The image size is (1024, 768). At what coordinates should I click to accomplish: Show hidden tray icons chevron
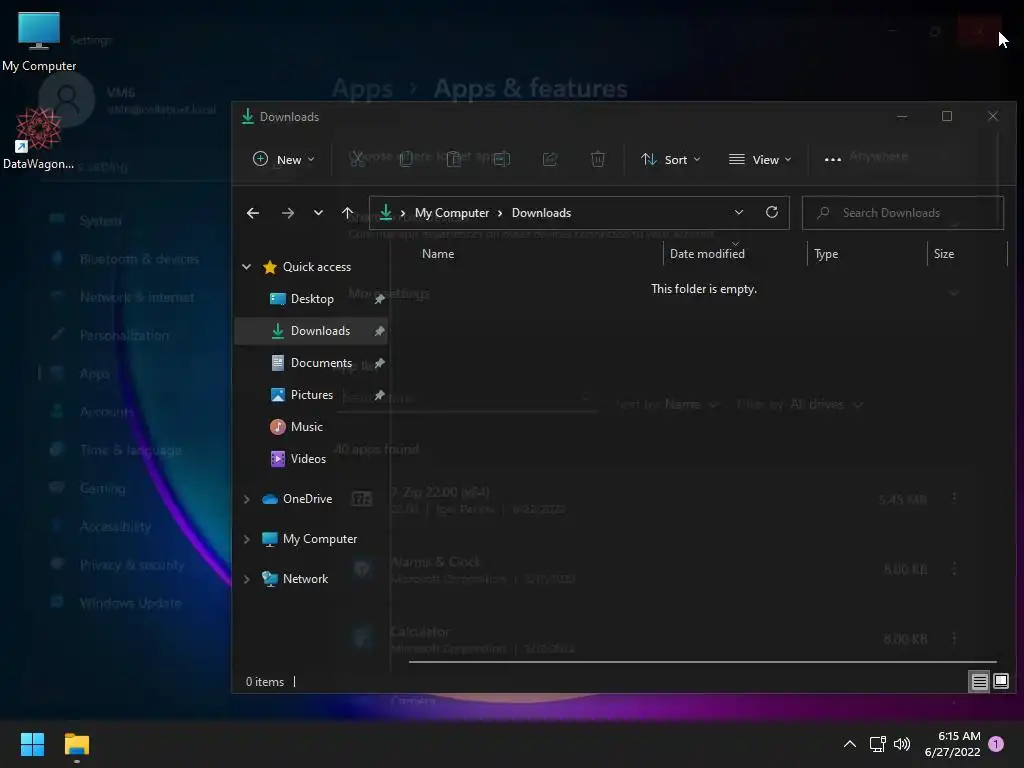pos(850,744)
